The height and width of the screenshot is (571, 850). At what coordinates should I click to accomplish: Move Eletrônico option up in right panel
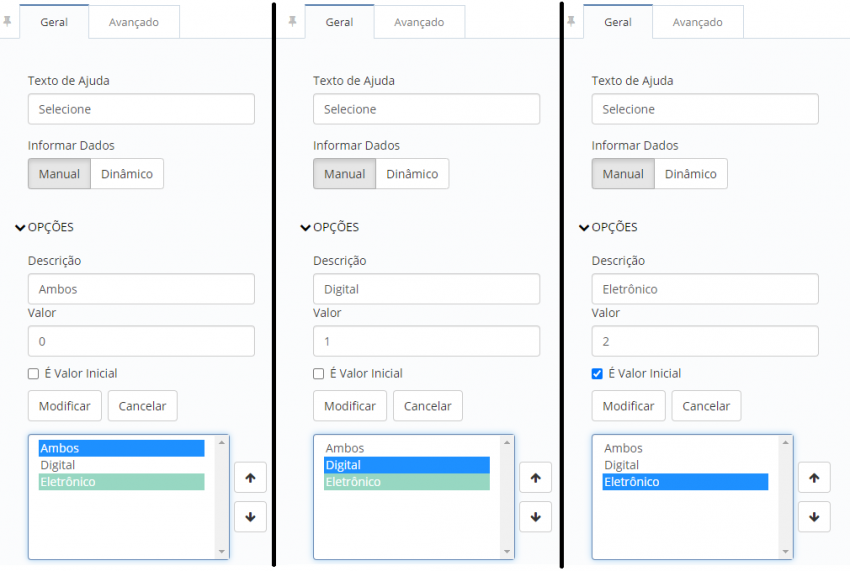coord(814,478)
